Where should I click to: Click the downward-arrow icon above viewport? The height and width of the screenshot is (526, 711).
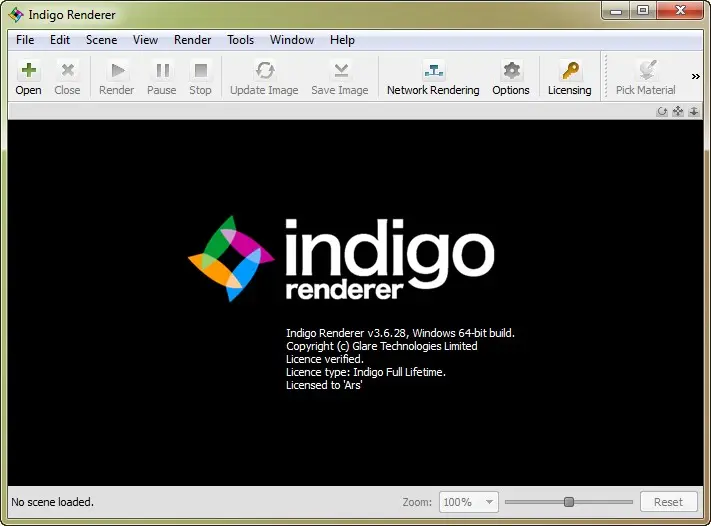(x=693, y=111)
